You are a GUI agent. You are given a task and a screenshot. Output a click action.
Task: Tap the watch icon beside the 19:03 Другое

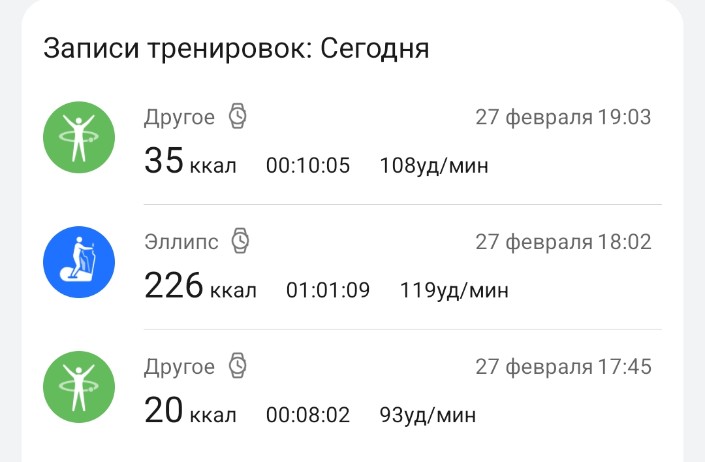[x=238, y=116]
